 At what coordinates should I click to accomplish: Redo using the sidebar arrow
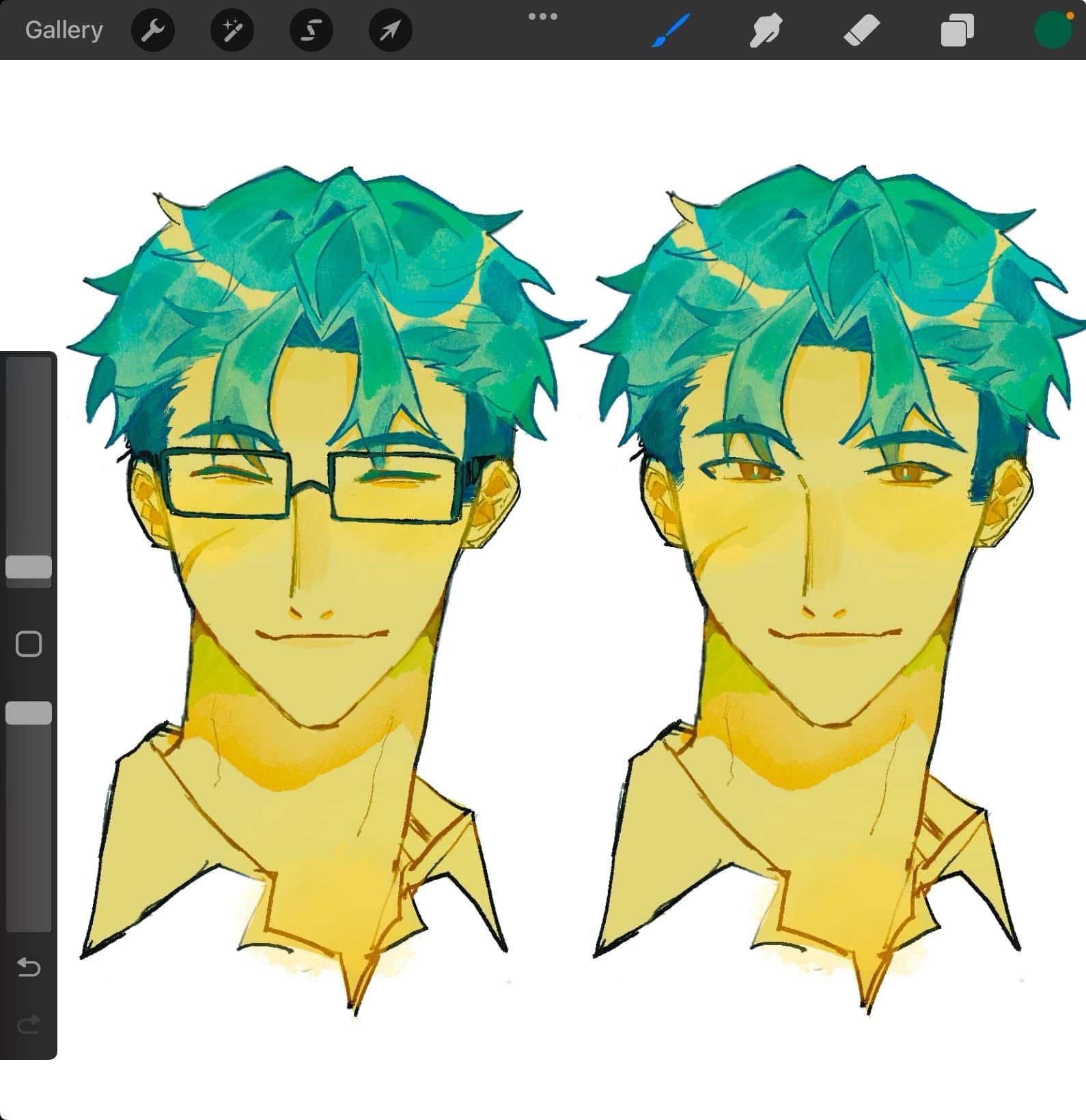click(29, 1024)
